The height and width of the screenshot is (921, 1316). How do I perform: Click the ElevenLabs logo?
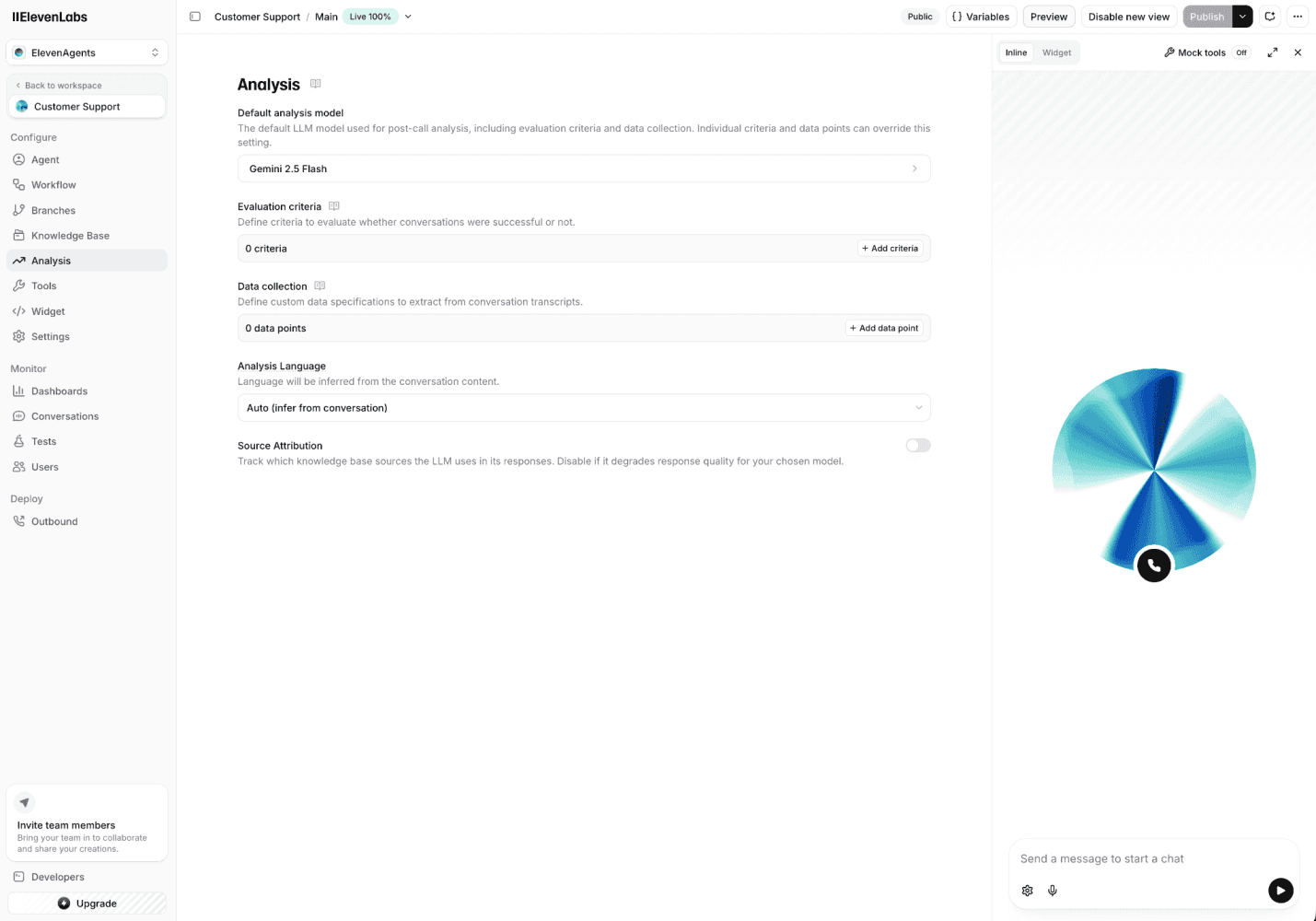click(50, 17)
